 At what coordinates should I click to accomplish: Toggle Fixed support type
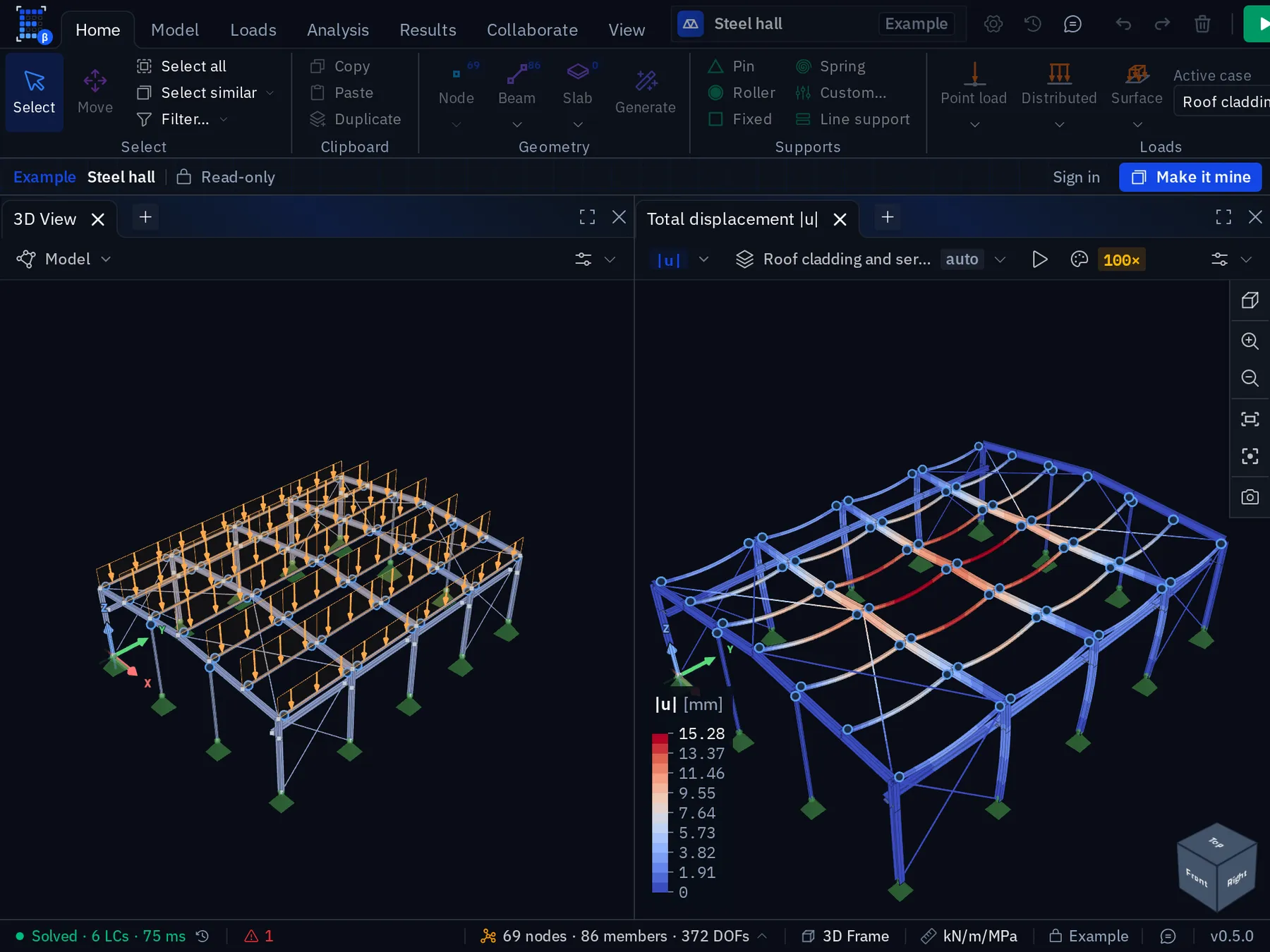[739, 119]
